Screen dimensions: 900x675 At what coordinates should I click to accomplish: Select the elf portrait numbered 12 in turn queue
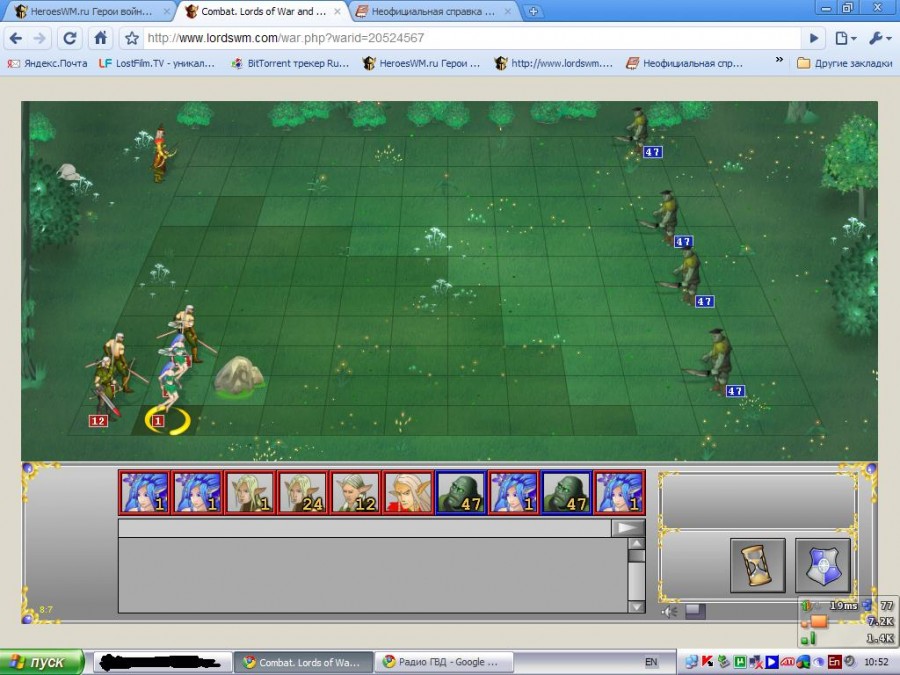coord(355,492)
